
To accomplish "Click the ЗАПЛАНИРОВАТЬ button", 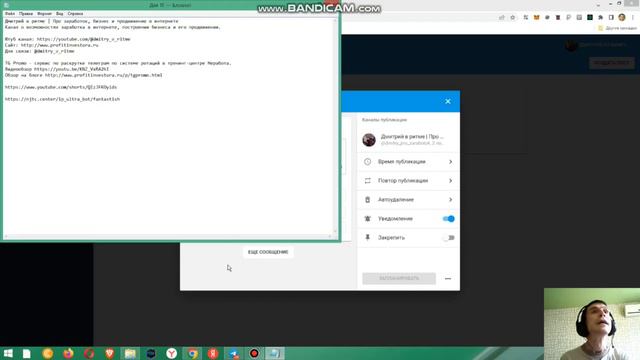I will pyautogui.click(x=399, y=278).
